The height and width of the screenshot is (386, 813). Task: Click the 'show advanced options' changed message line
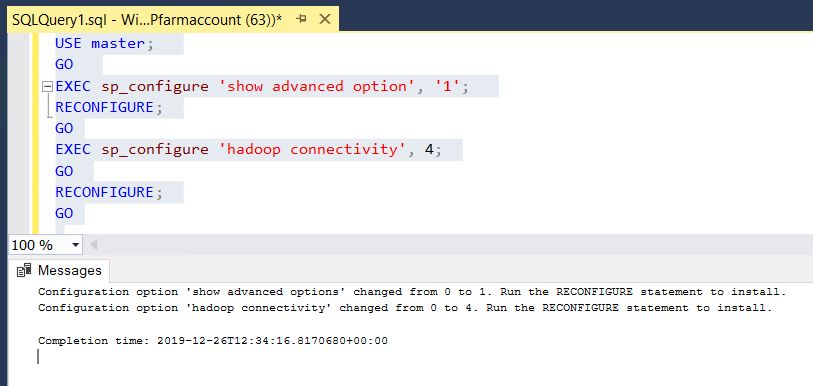(412, 292)
